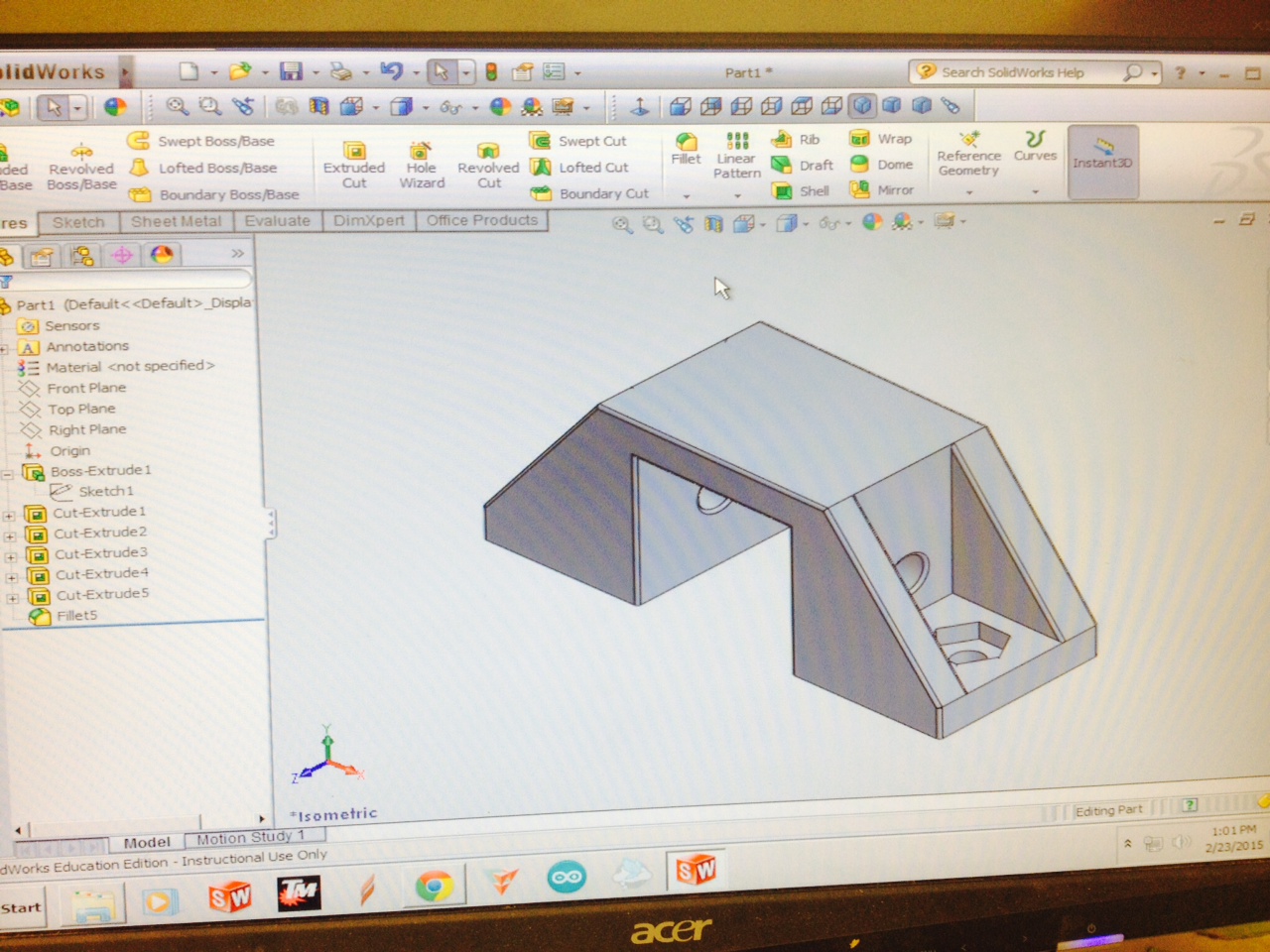Click the Extruded Cut tool

[x=354, y=164]
